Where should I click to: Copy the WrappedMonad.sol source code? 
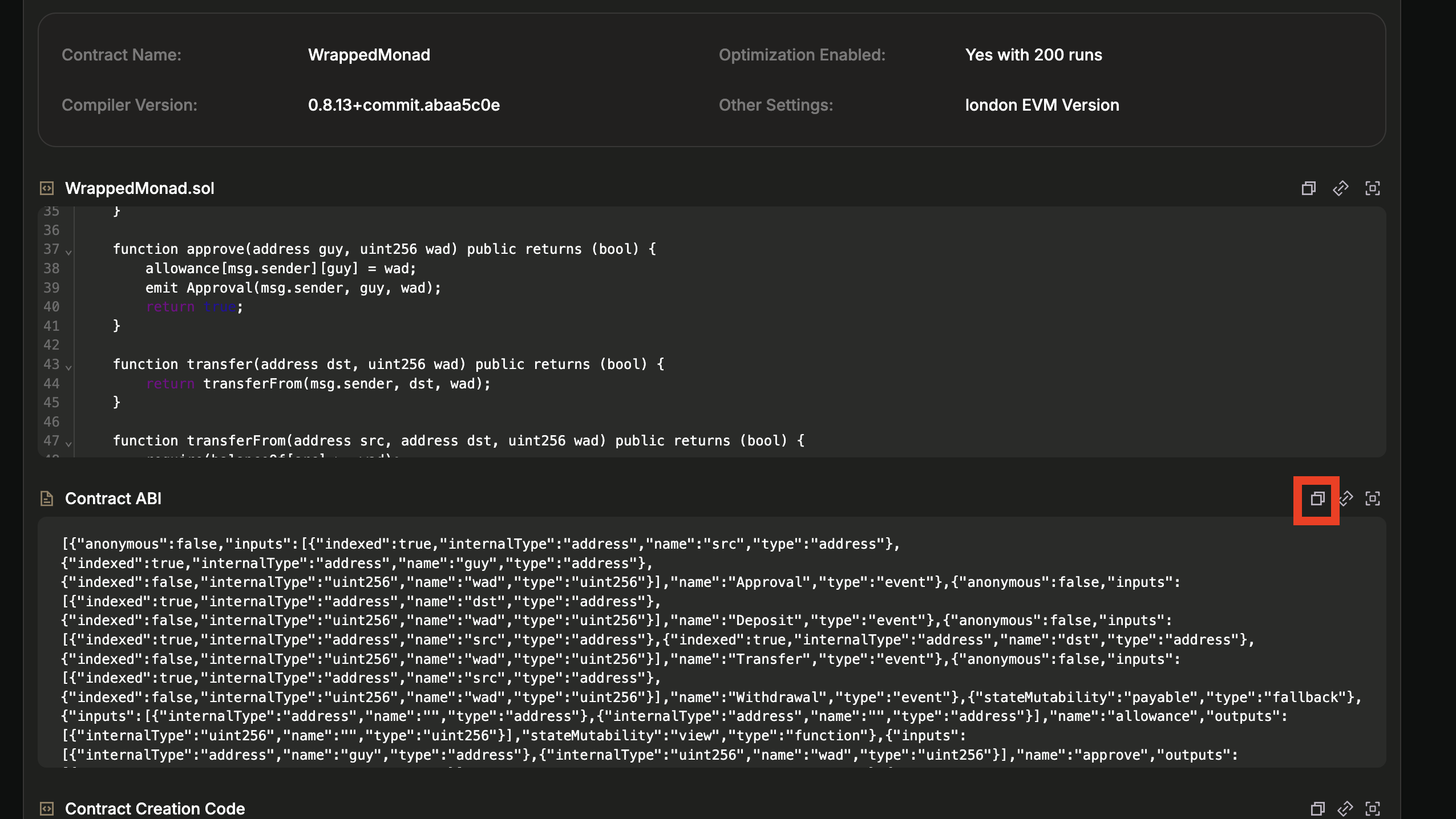1308,188
